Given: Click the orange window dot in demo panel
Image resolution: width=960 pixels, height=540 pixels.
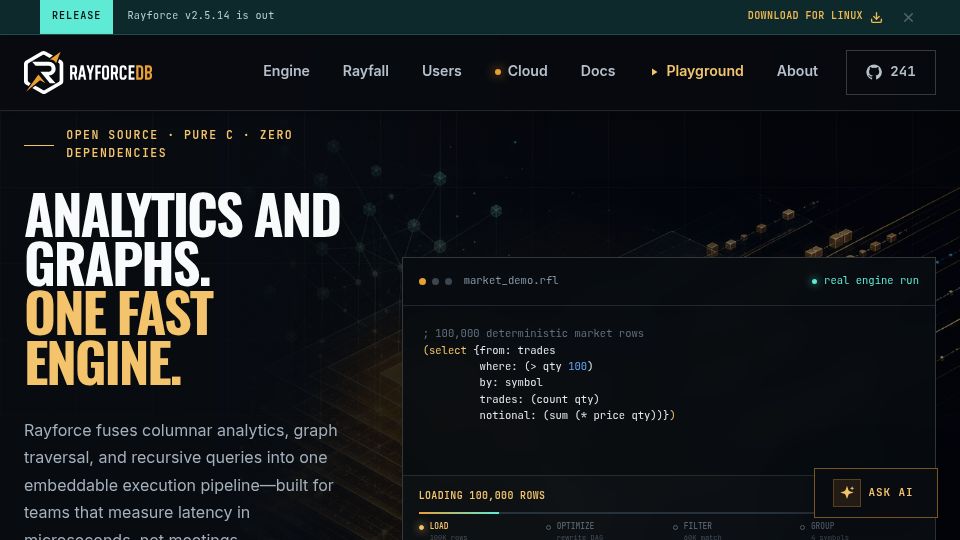Looking at the screenshot, I should 422,282.
